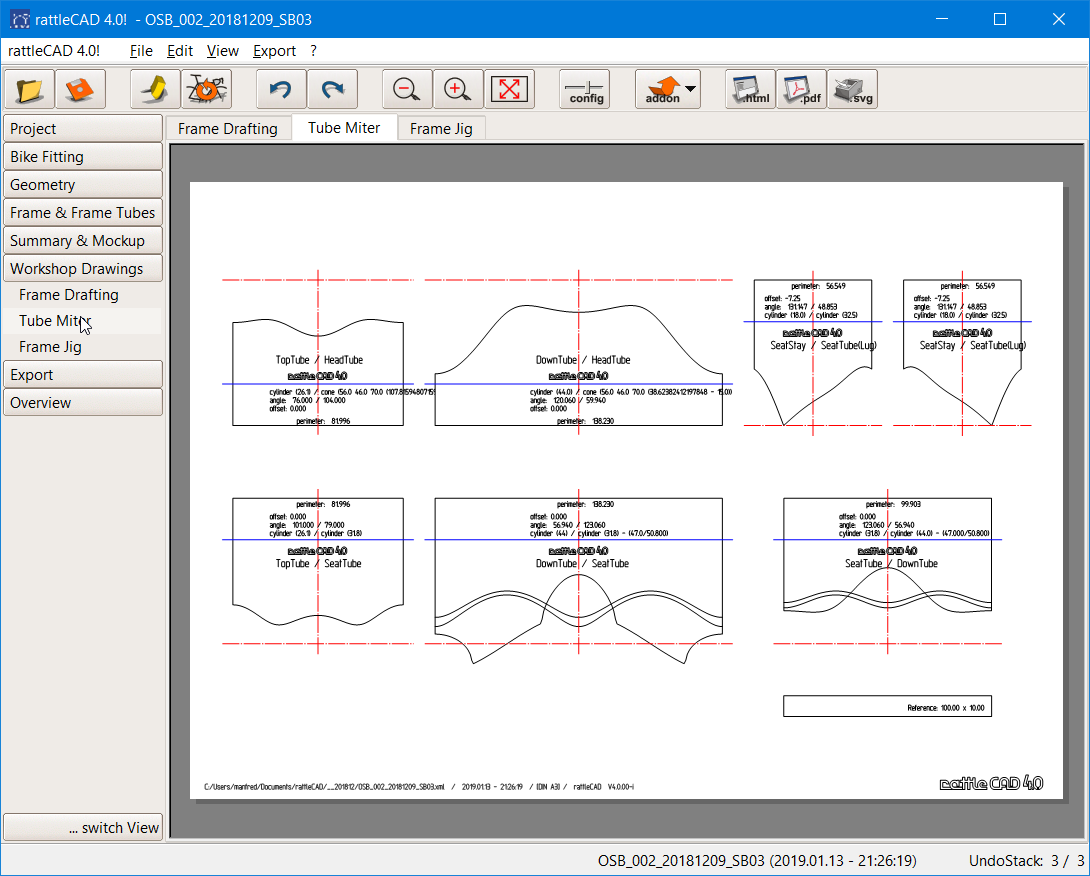Switch to the Frame Drafting tab
Viewport: 1090px width, 876px height.
point(227,129)
